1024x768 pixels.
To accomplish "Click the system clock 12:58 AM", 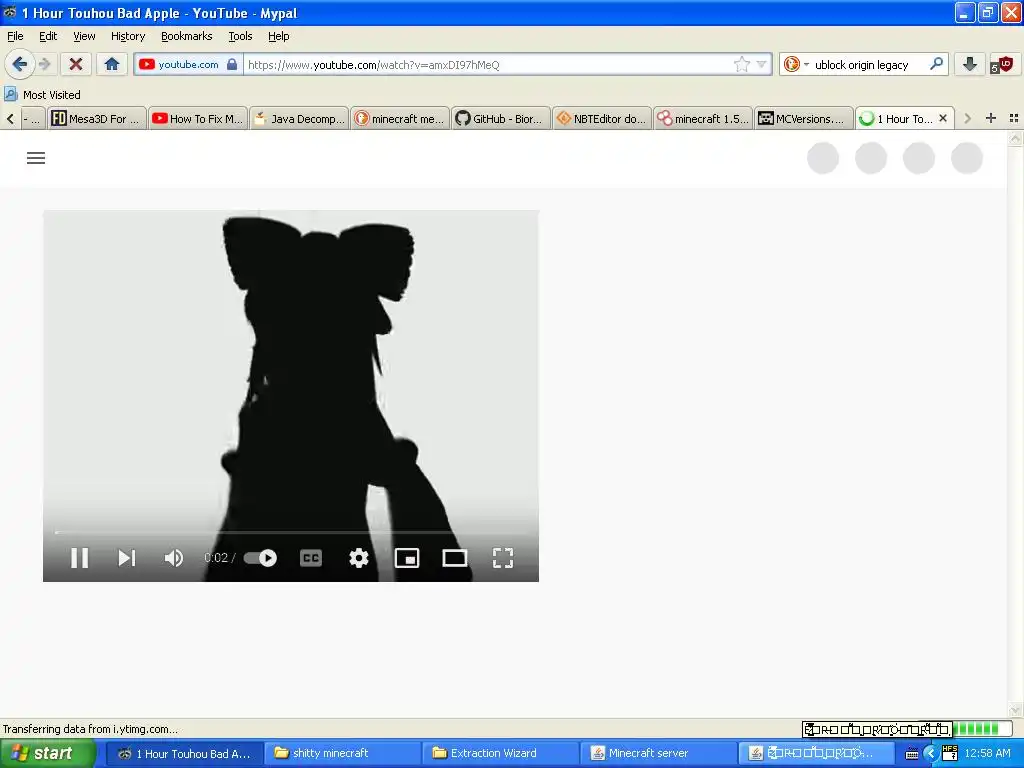I will click(x=987, y=753).
